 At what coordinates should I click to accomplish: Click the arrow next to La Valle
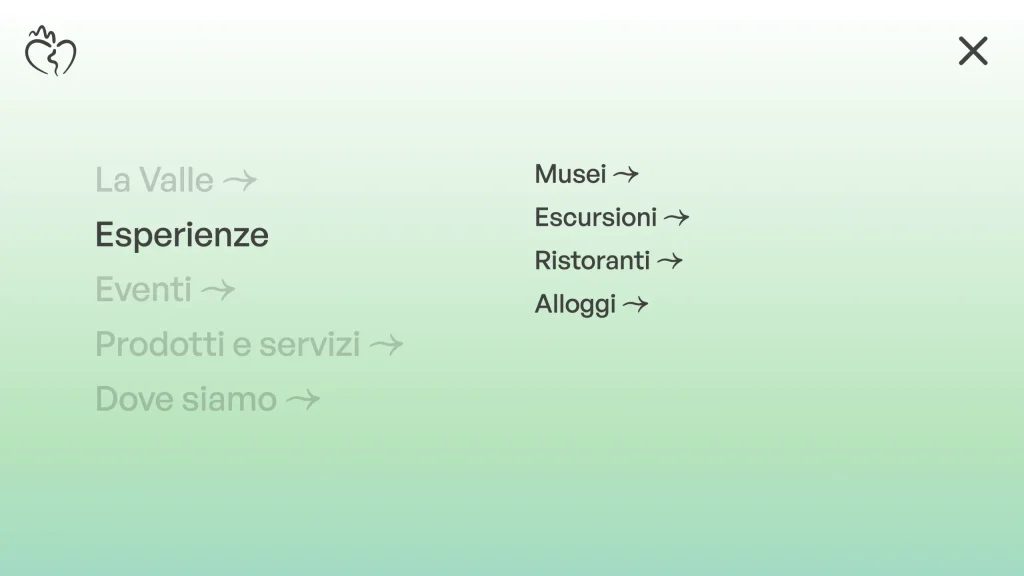(x=240, y=180)
